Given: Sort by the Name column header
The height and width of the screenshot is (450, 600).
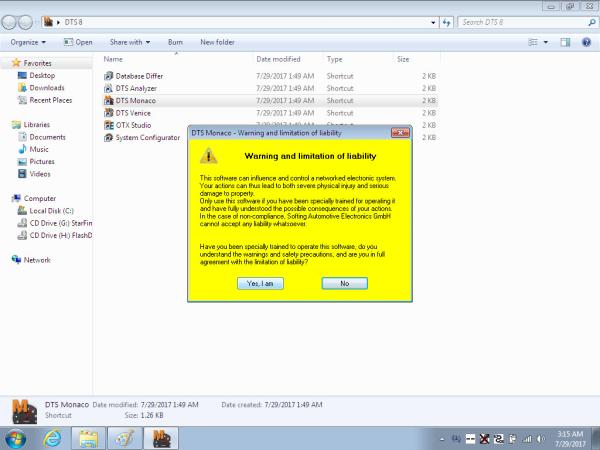Looking at the screenshot, I should (113, 59).
